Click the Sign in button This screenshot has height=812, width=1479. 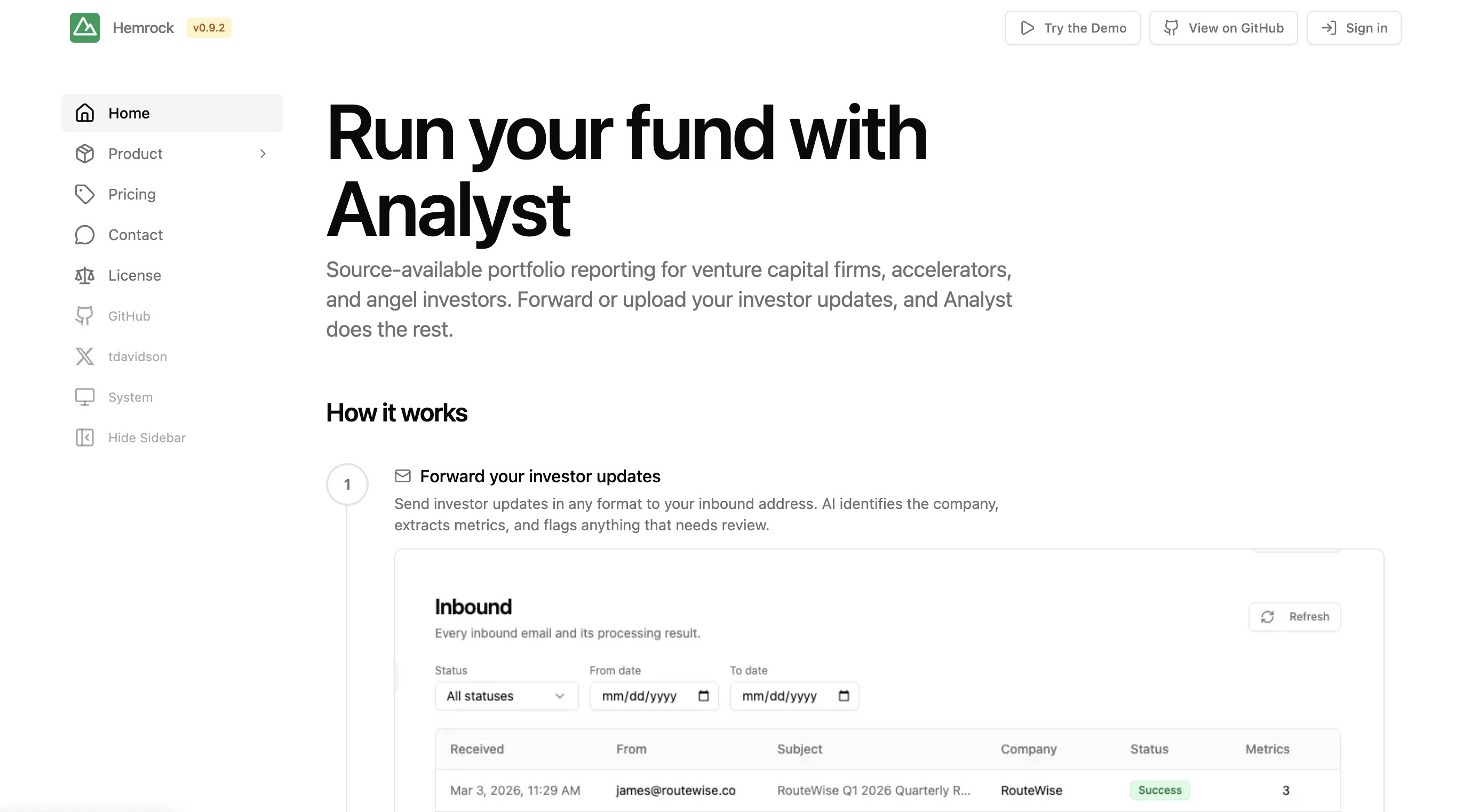[1354, 28]
